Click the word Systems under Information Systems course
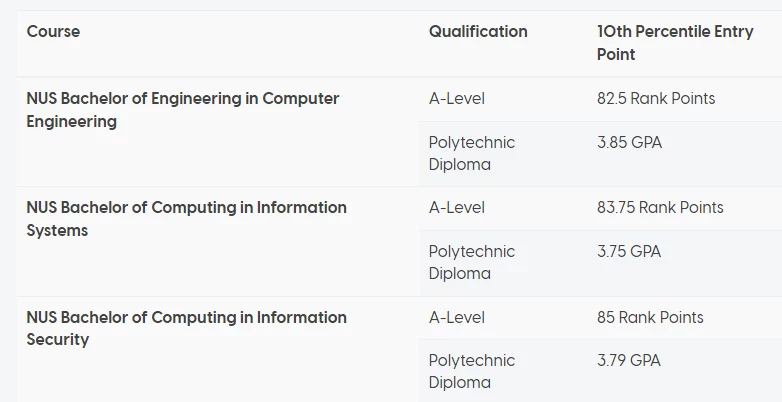Screen dimensions: 782x402 [x=57, y=230]
